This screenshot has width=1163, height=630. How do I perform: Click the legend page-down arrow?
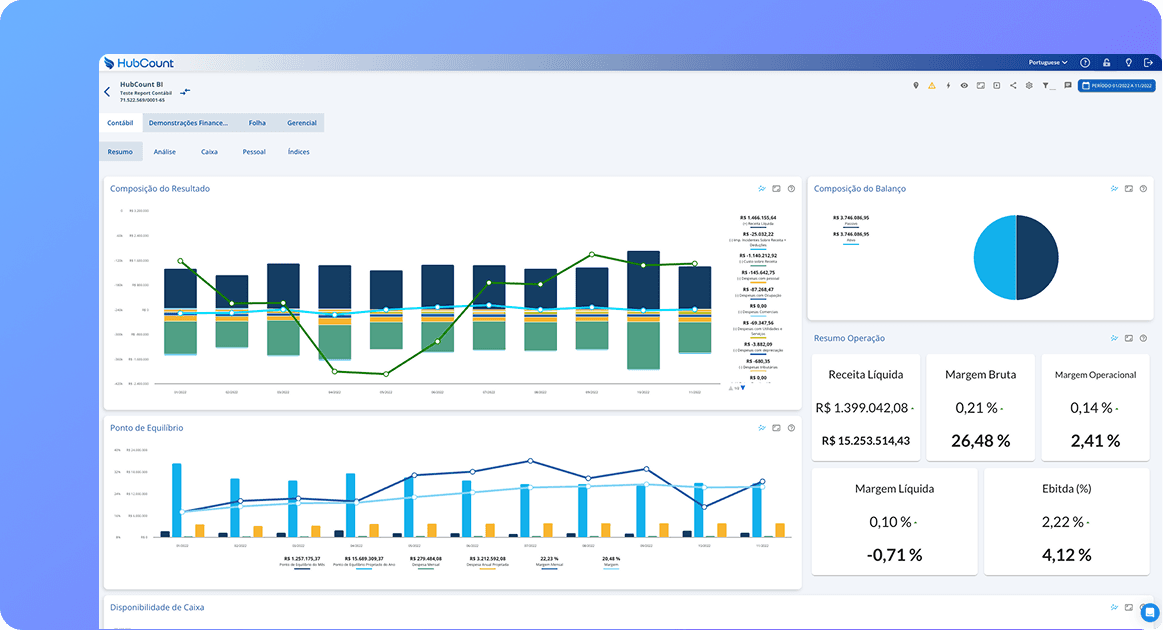[742, 388]
